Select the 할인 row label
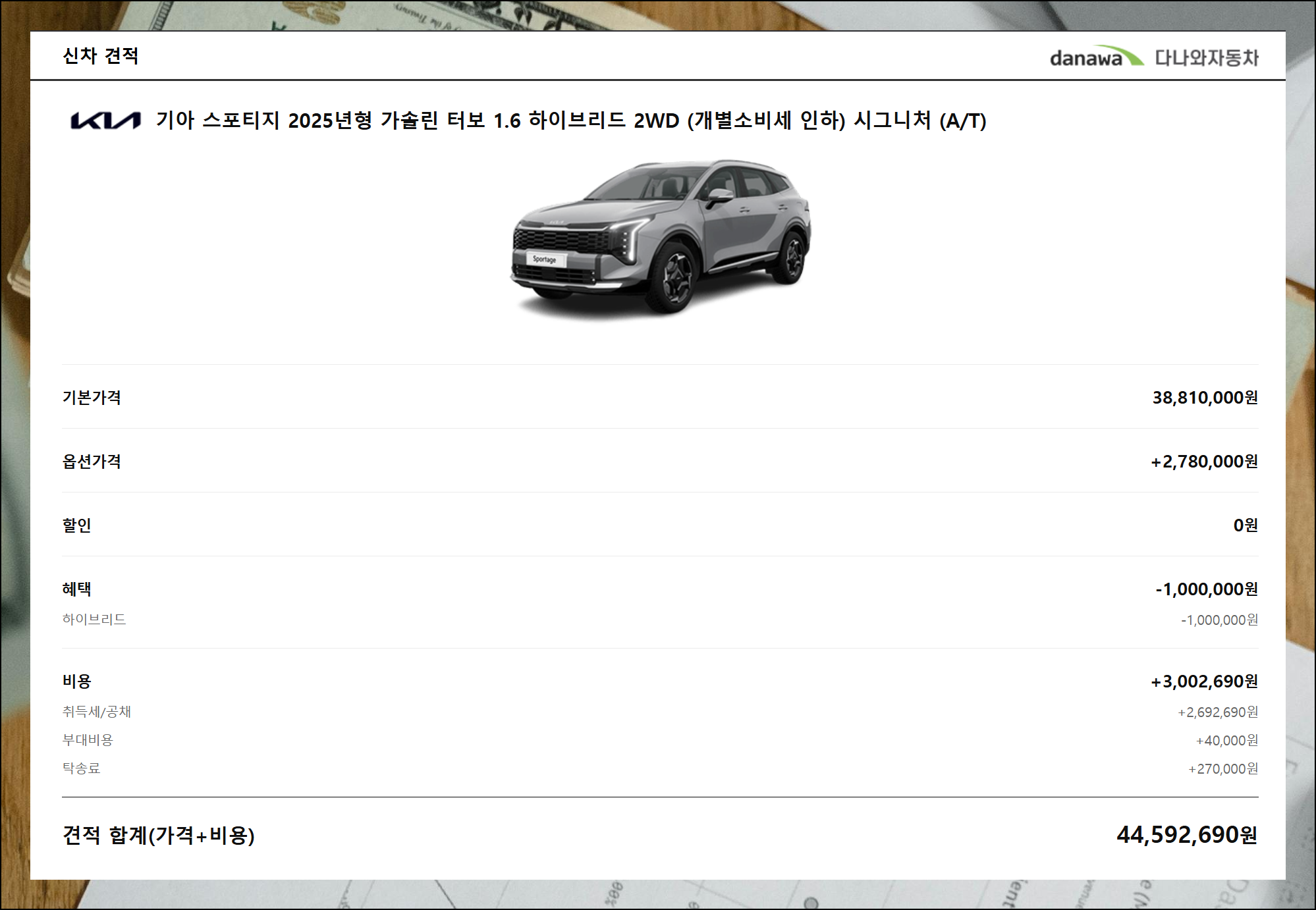The image size is (1316, 910). tap(76, 525)
